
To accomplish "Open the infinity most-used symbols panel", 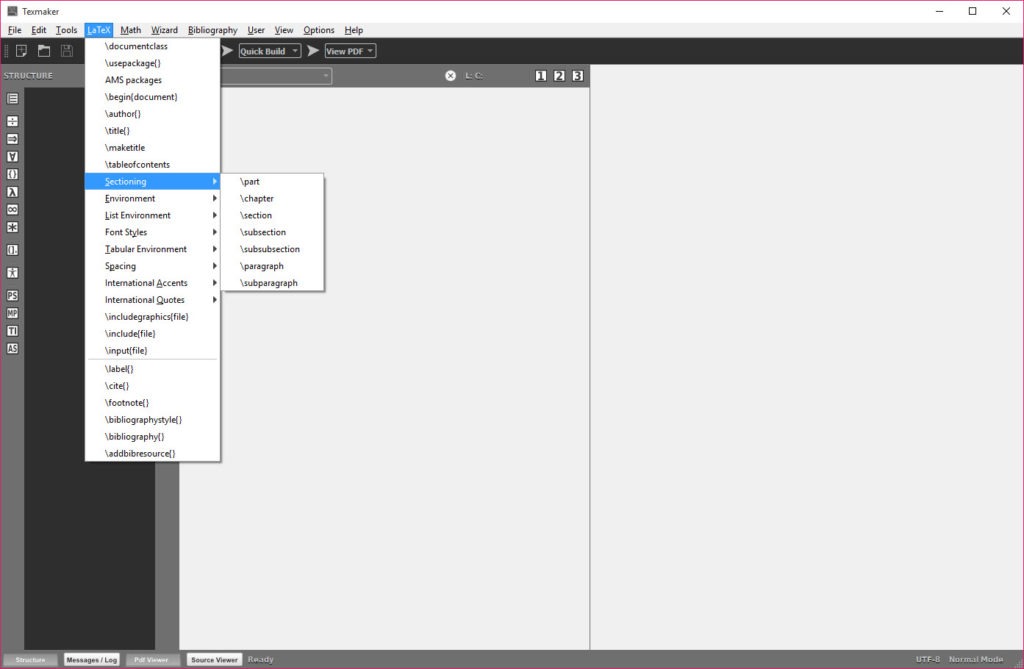I will coord(12,210).
